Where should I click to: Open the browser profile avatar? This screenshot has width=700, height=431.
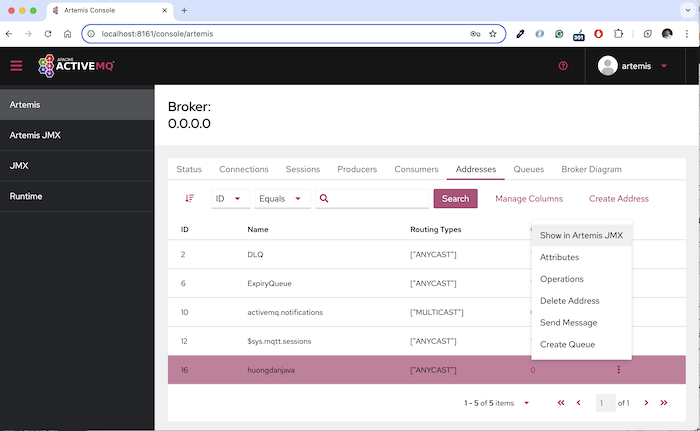coord(667,34)
